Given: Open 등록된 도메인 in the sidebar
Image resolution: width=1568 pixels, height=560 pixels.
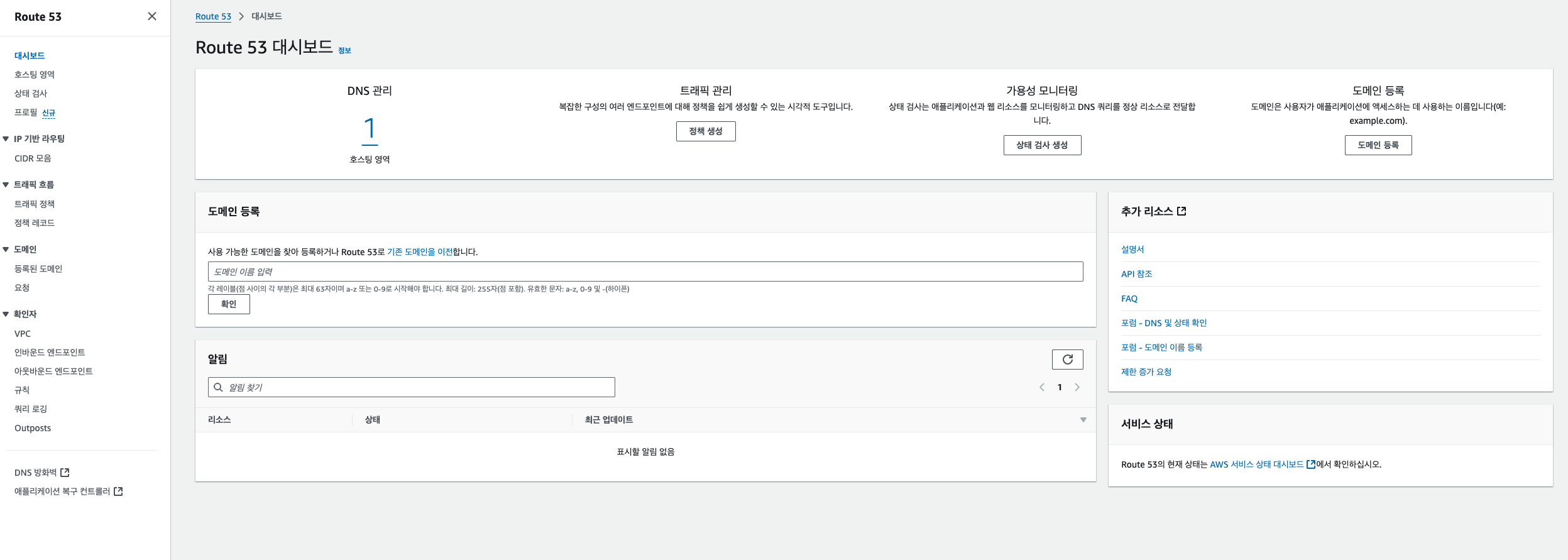Looking at the screenshot, I should pos(38,269).
